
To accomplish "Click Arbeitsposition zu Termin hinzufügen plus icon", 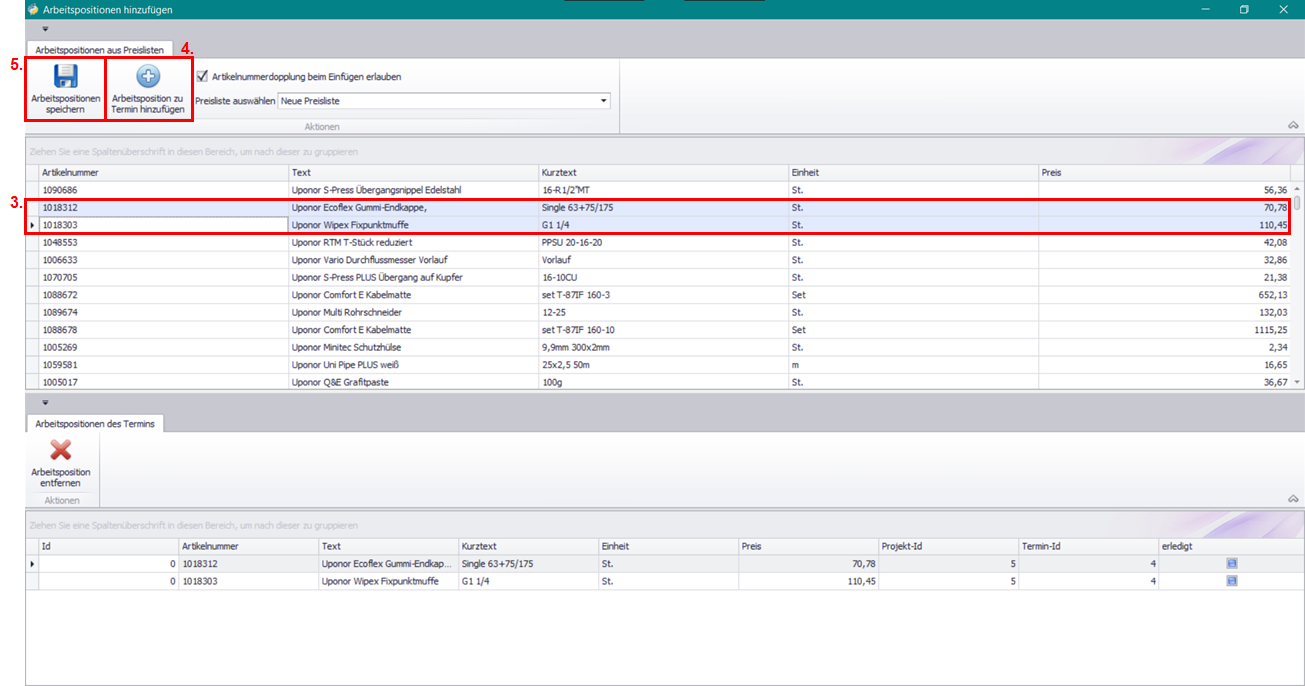I will coord(148,77).
